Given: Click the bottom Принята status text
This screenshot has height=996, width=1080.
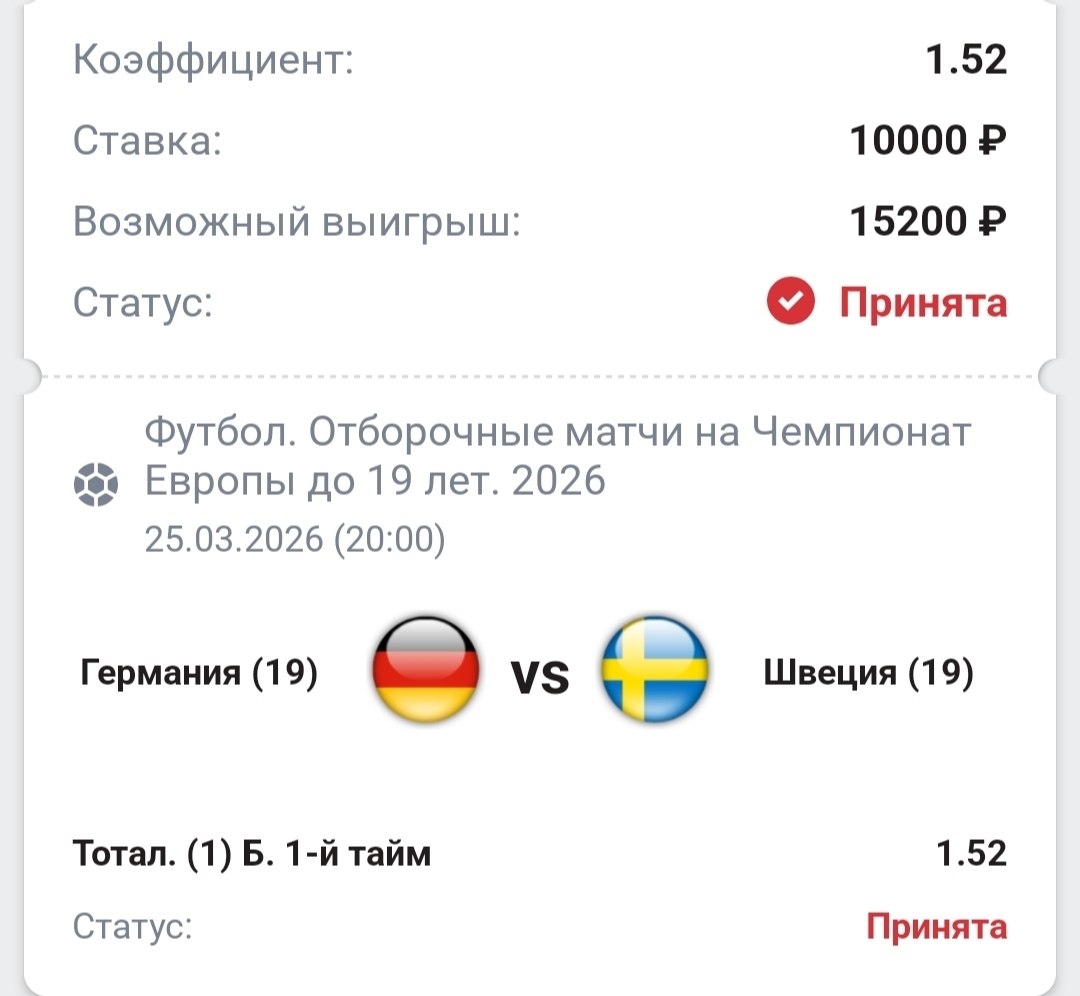Looking at the screenshot, I should point(936,927).
